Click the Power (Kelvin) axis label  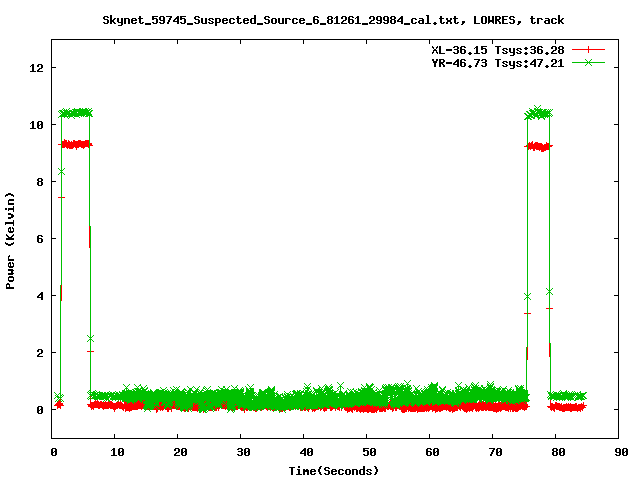(x=10, y=241)
